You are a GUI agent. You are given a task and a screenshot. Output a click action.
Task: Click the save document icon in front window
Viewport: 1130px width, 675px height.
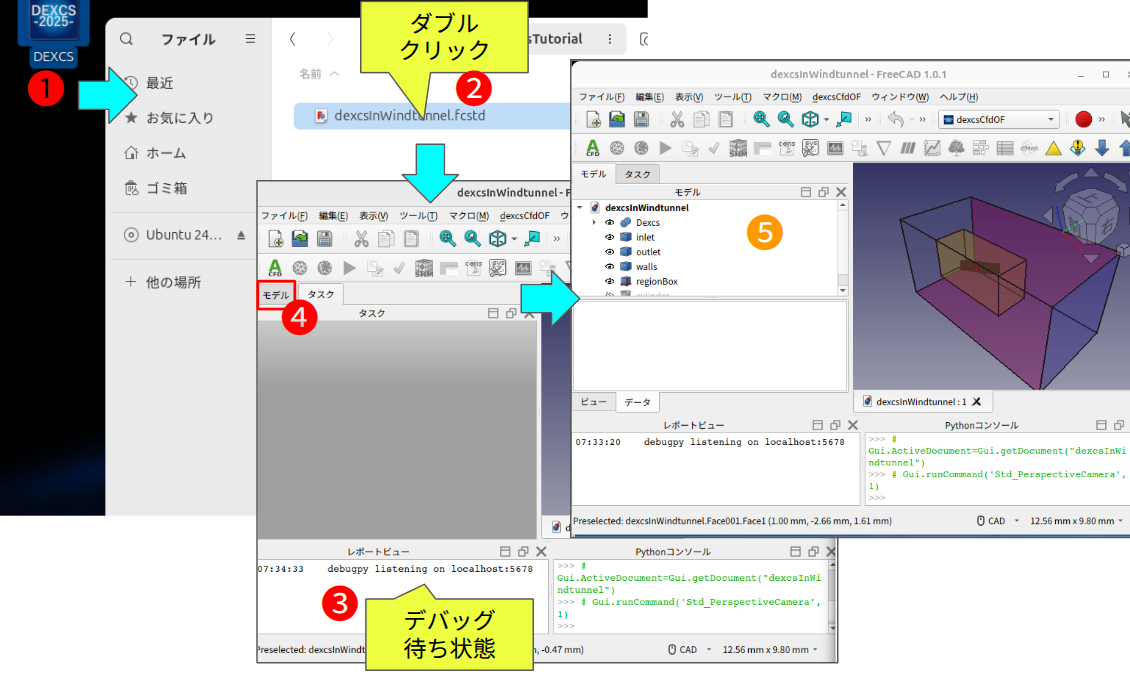tap(641, 119)
